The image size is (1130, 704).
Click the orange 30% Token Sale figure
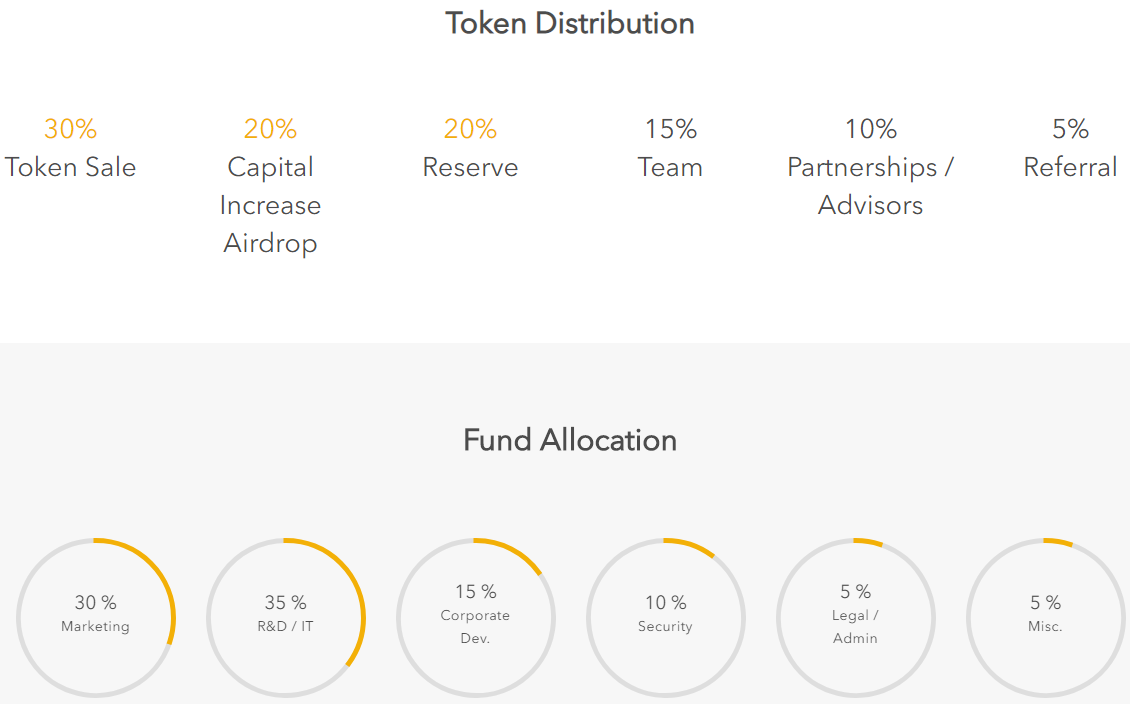70,129
